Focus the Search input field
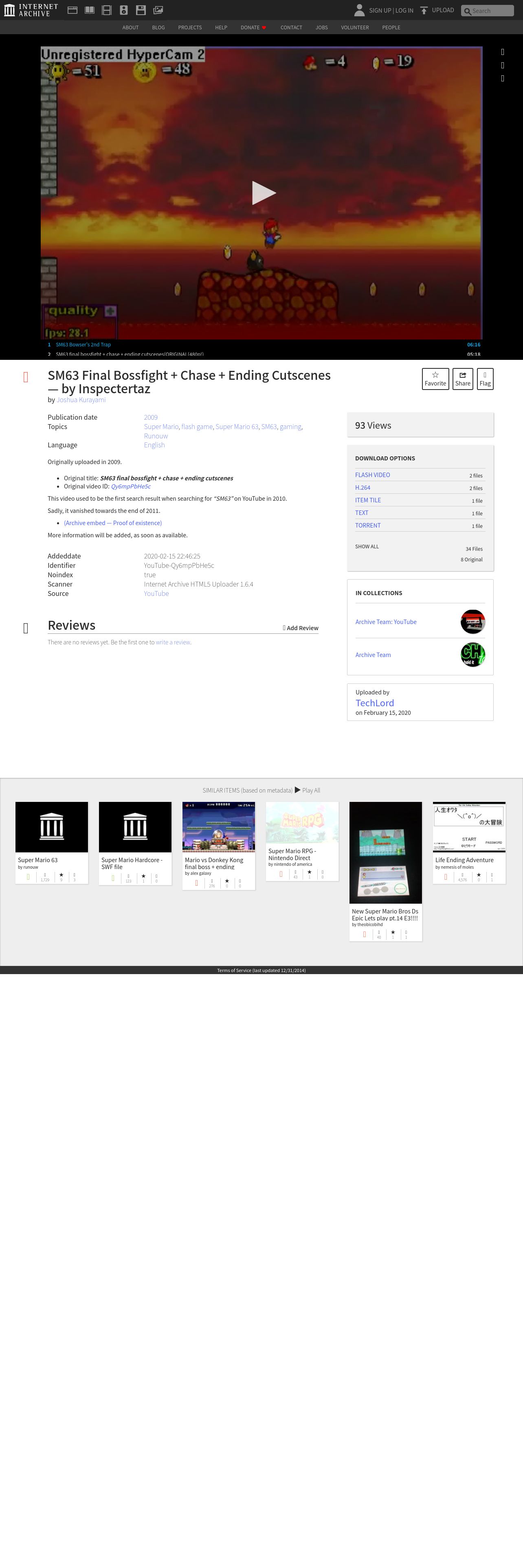The image size is (523, 1568). pos(487,10)
